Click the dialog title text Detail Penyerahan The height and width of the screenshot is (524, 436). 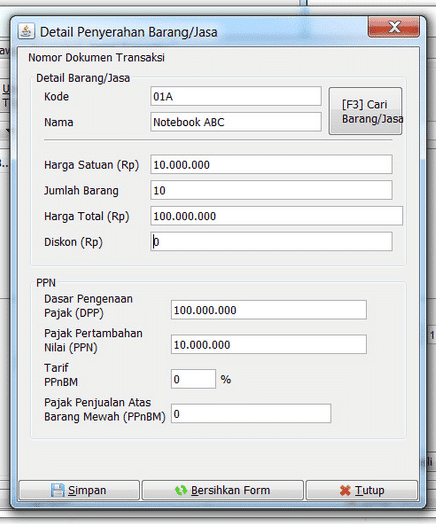(93, 32)
